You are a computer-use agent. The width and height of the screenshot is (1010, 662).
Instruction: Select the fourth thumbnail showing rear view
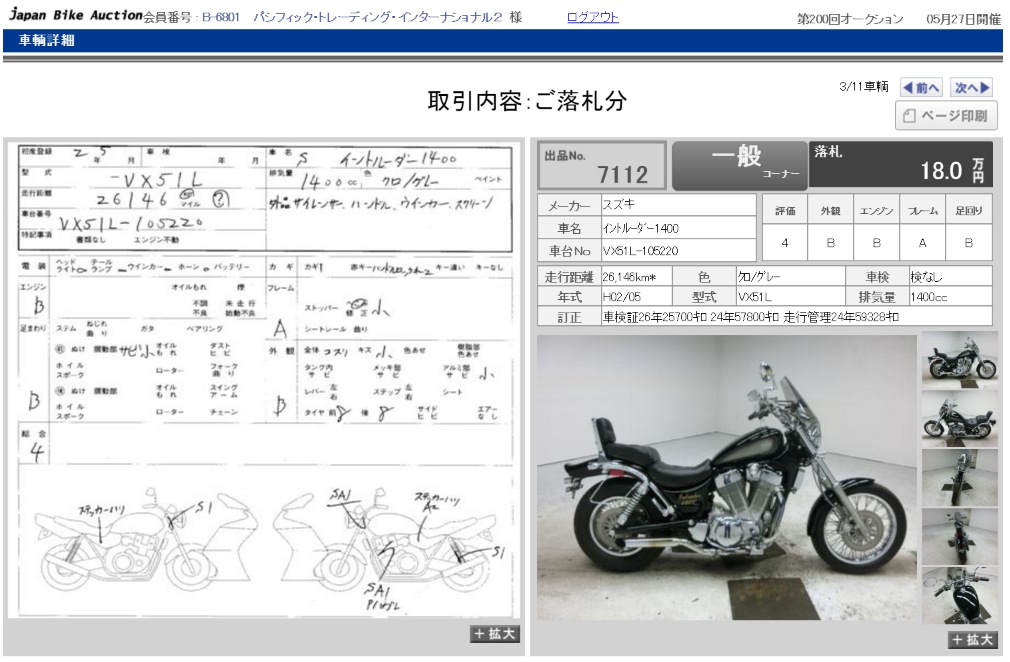tap(959, 537)
